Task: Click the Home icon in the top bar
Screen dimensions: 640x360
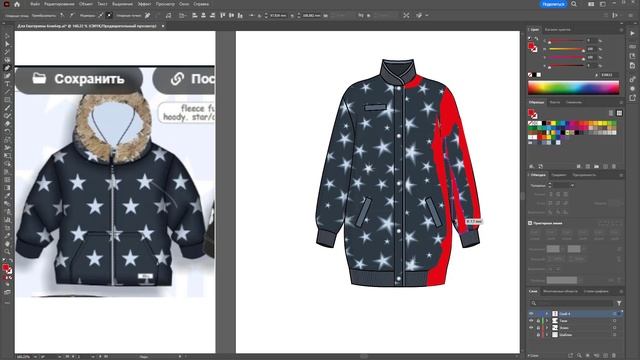Action: coord(17,4)
